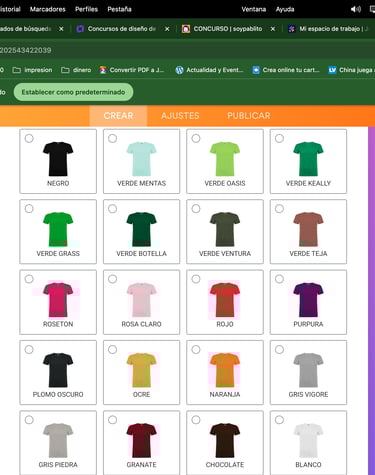
Task: Click the black NEGRO t-shirt image
Action: point(58,159)
